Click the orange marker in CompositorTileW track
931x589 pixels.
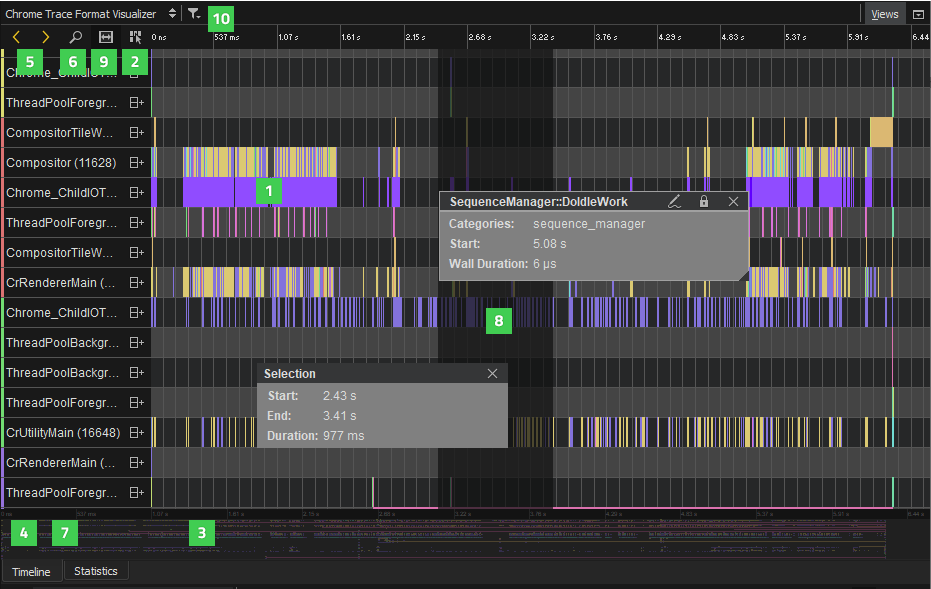click(881, 132)
